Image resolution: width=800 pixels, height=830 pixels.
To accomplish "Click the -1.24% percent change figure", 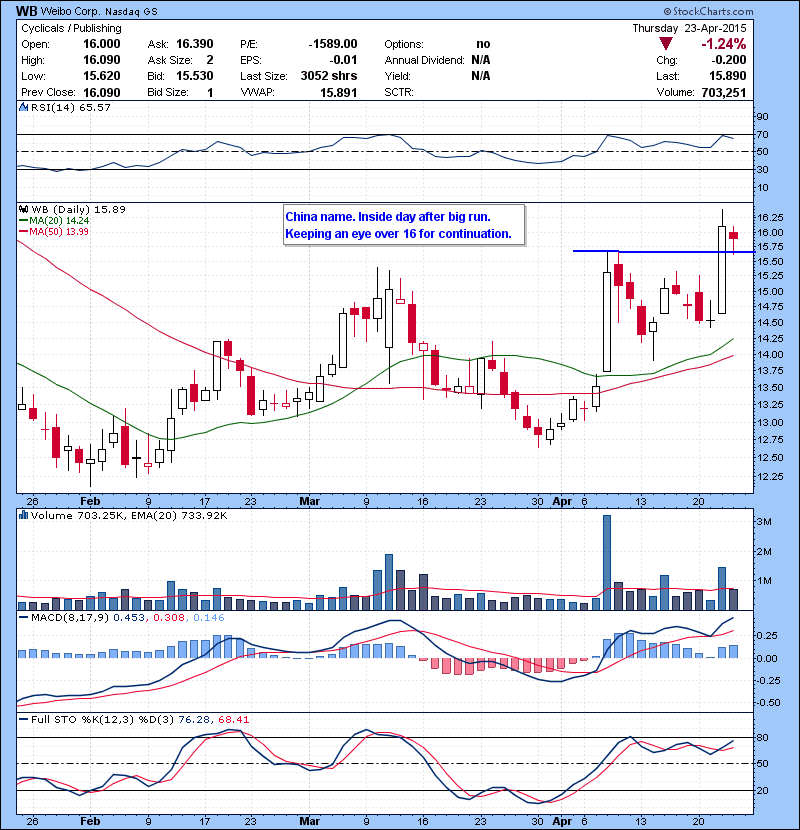I will pyautogui.click(x=723, y=44).
